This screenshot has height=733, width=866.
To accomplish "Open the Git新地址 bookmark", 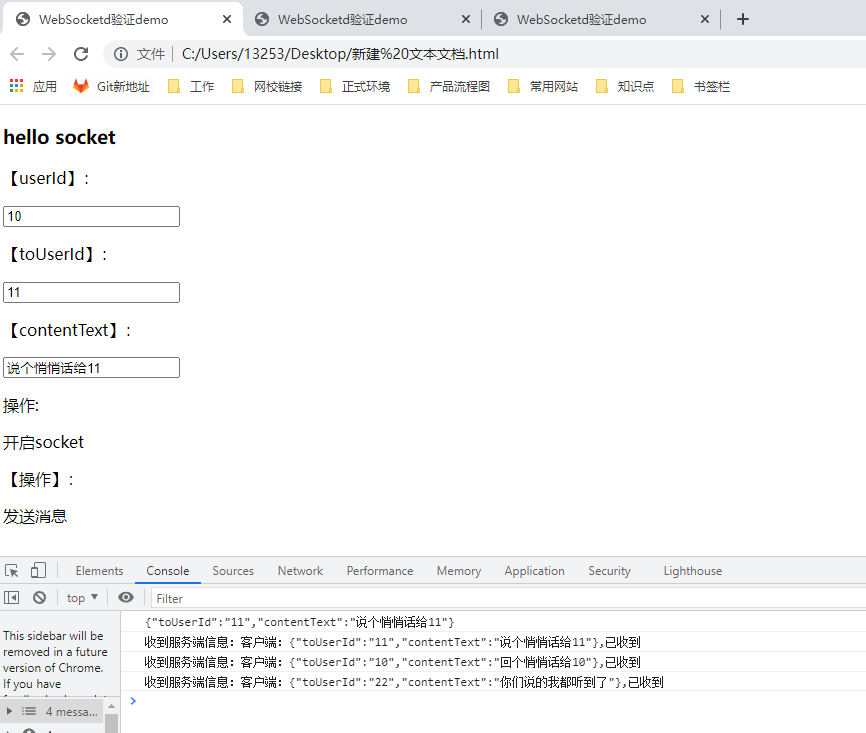I will tap(111, 86).
